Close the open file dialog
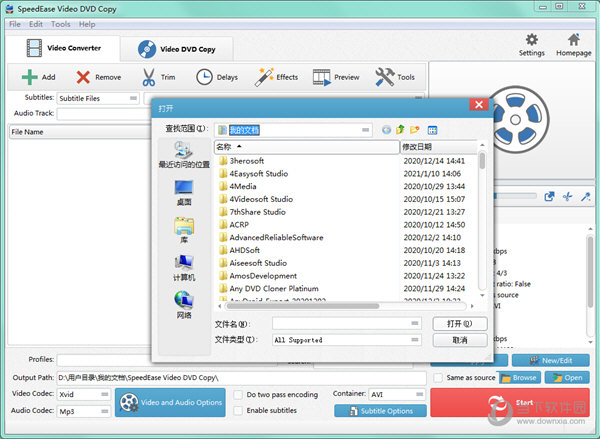Viewport: 600px width, 439px height. 479,105
